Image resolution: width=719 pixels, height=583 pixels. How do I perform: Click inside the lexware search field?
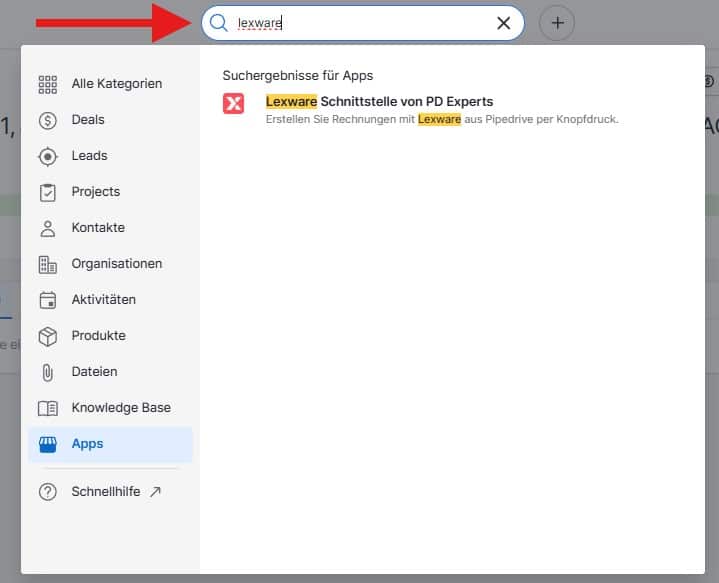tap(363, 23)
